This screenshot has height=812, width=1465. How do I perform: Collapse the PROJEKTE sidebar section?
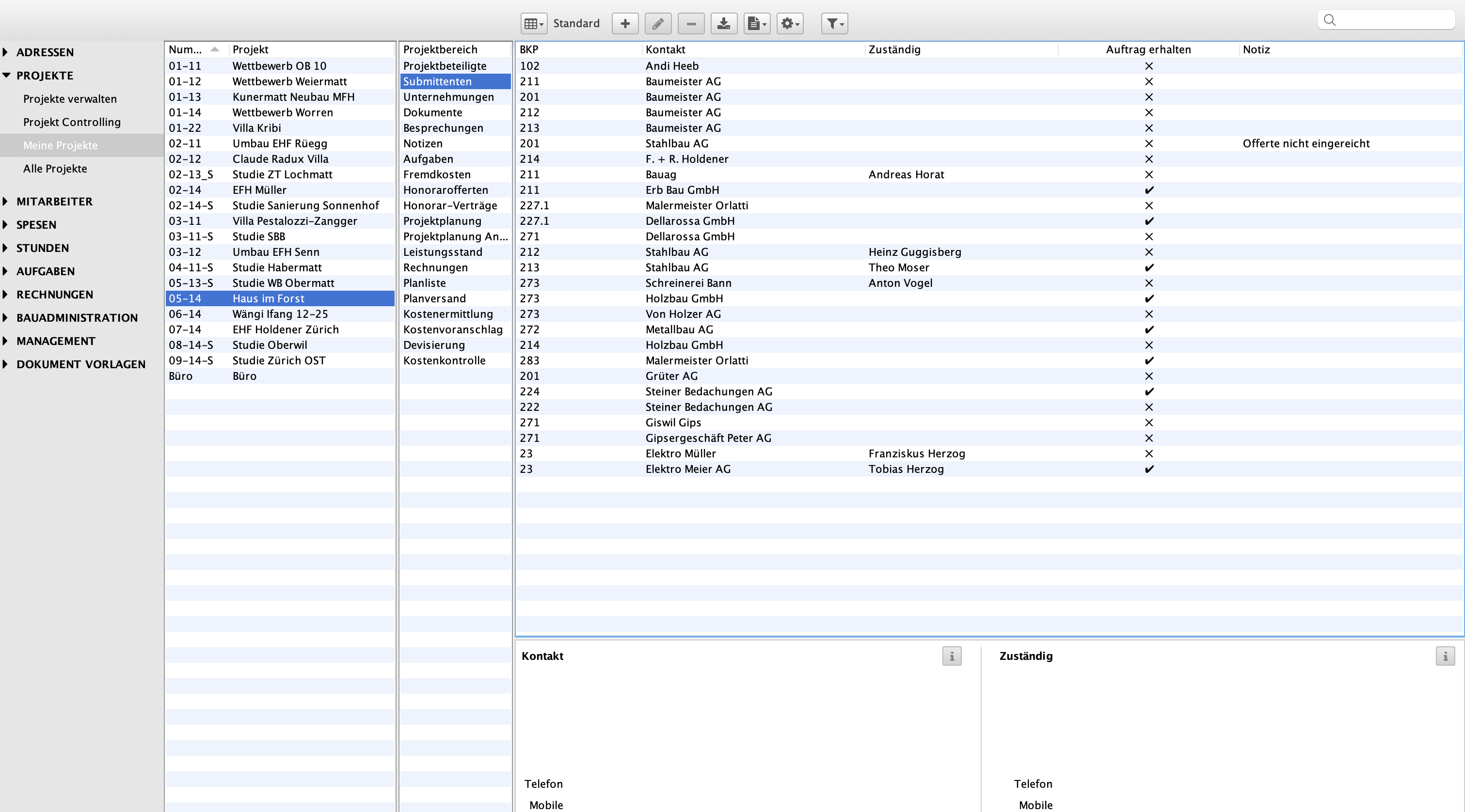tap(6, 76)
